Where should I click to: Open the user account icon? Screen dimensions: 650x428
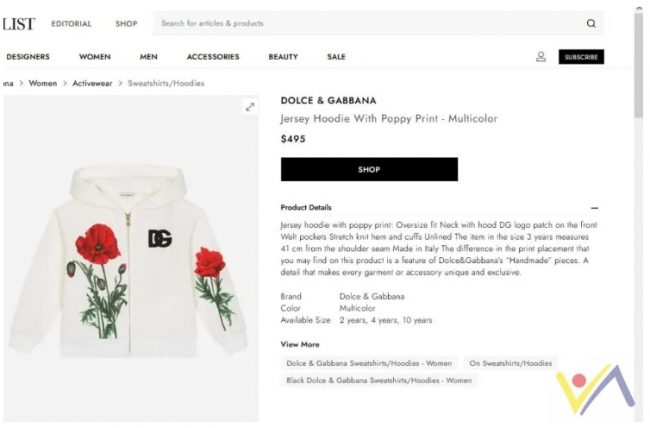coord(541,57)
